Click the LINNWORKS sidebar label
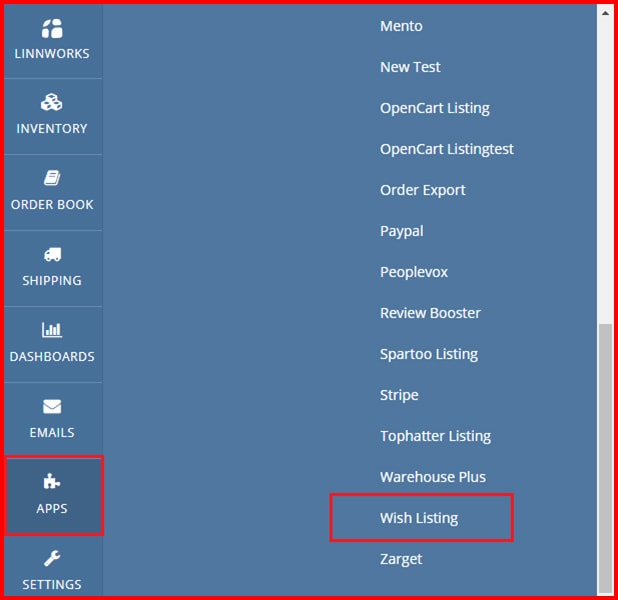Screen dimensions: 618x600 pos(52,54)
